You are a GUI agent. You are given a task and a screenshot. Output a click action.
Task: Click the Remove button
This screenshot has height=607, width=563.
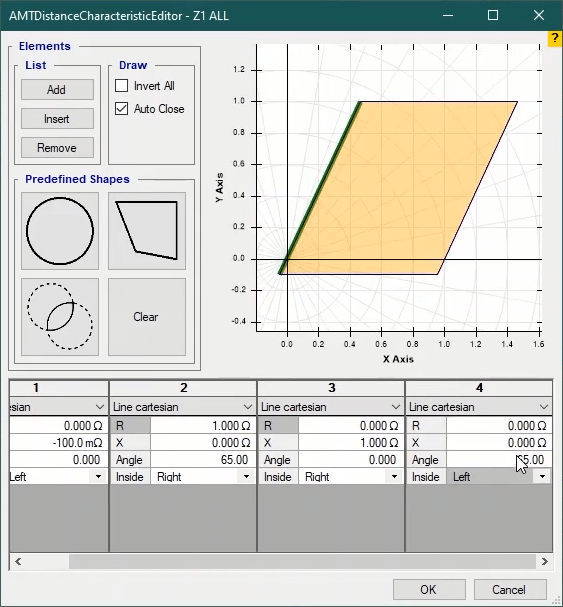[x=57, y=147]
